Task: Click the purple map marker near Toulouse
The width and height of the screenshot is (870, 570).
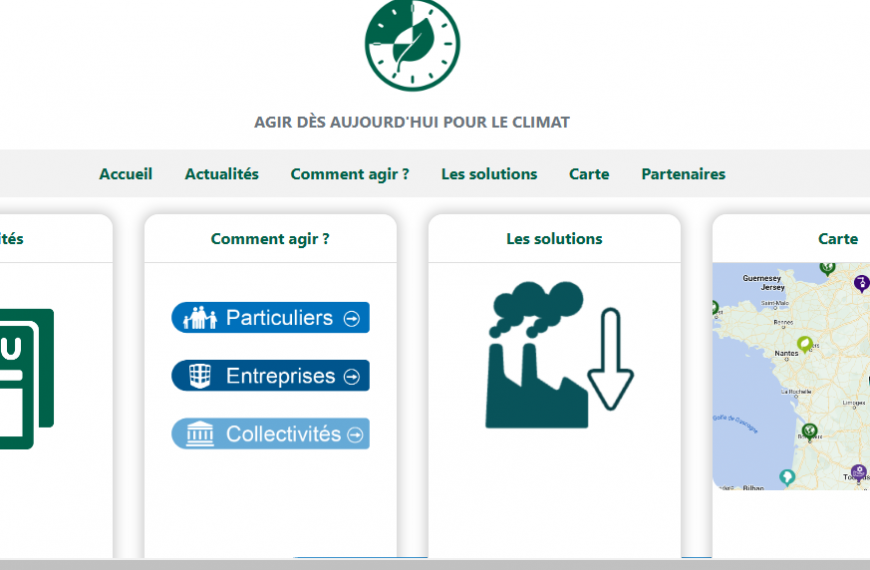Action: click(x=858, y=472)
